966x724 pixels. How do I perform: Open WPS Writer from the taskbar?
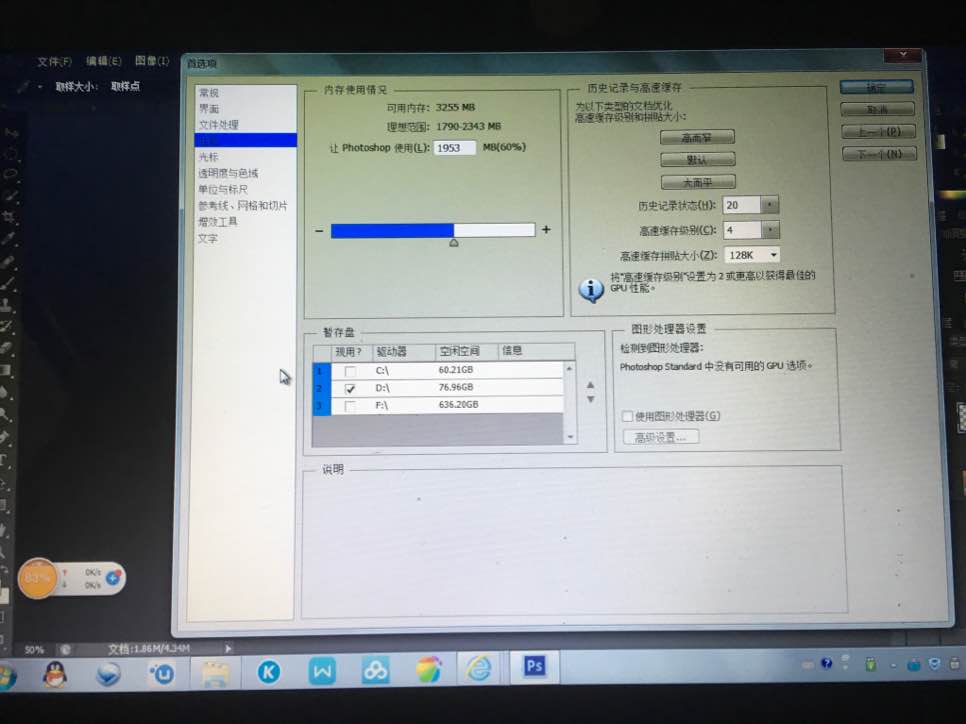pos(322,670)
